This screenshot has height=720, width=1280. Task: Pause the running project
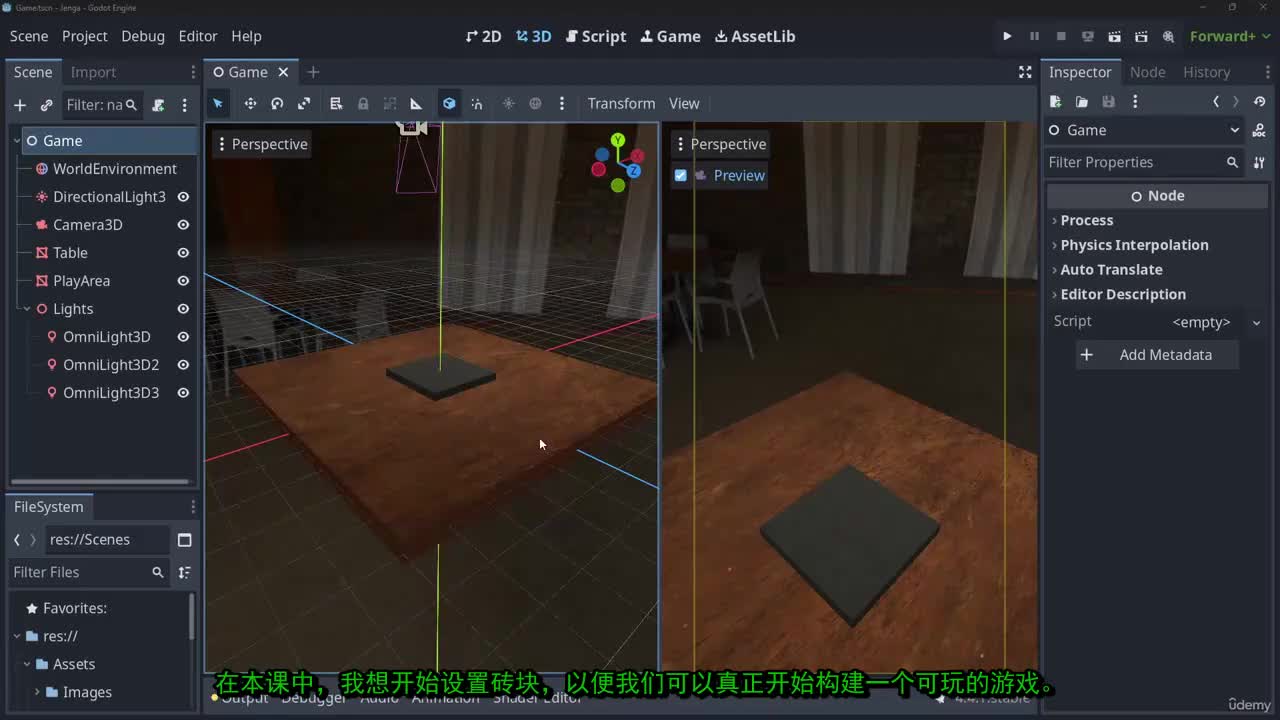(1034, 36)
